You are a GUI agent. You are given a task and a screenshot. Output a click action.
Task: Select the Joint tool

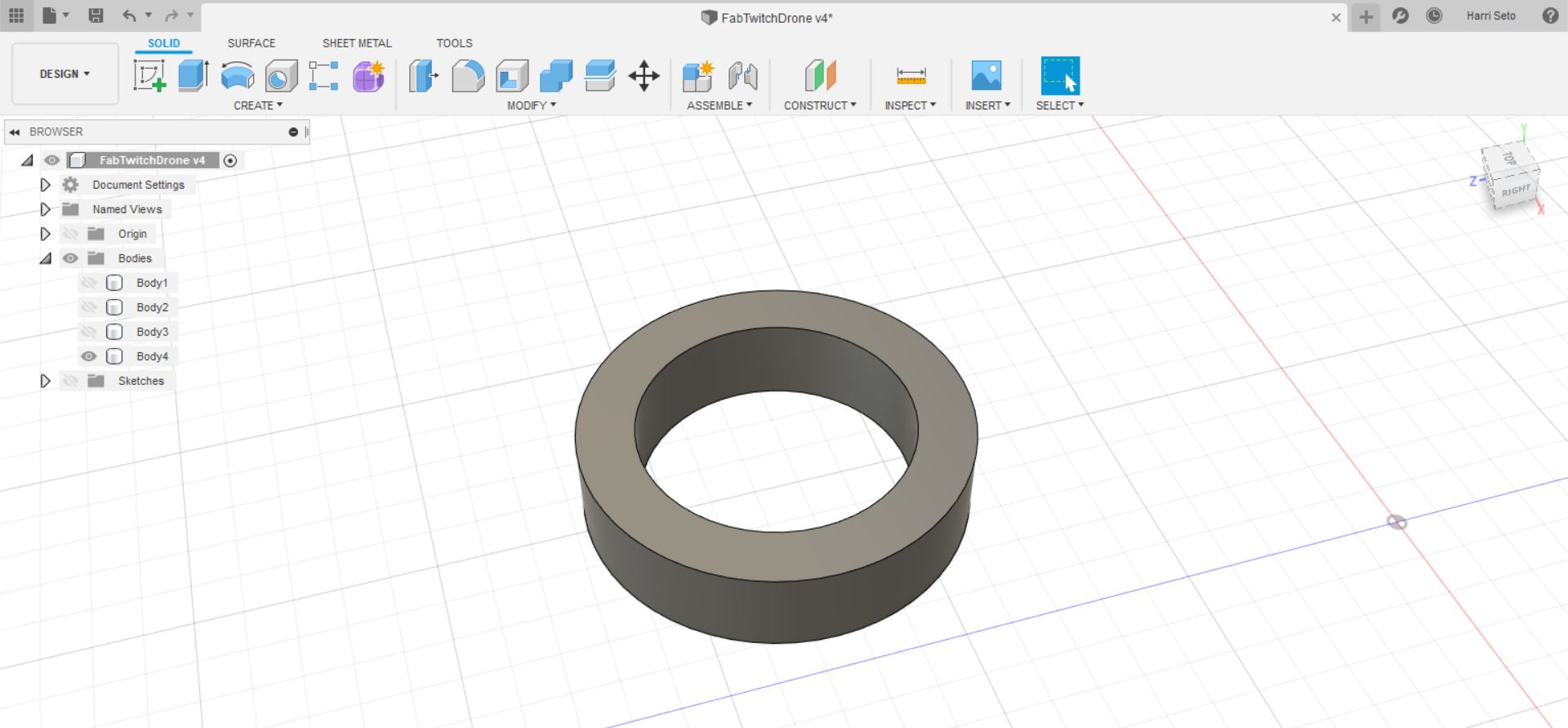[x=742, y=75]
